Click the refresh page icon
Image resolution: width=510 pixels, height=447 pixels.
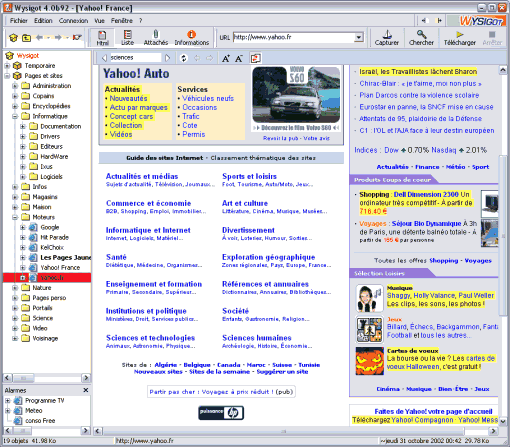183,58
